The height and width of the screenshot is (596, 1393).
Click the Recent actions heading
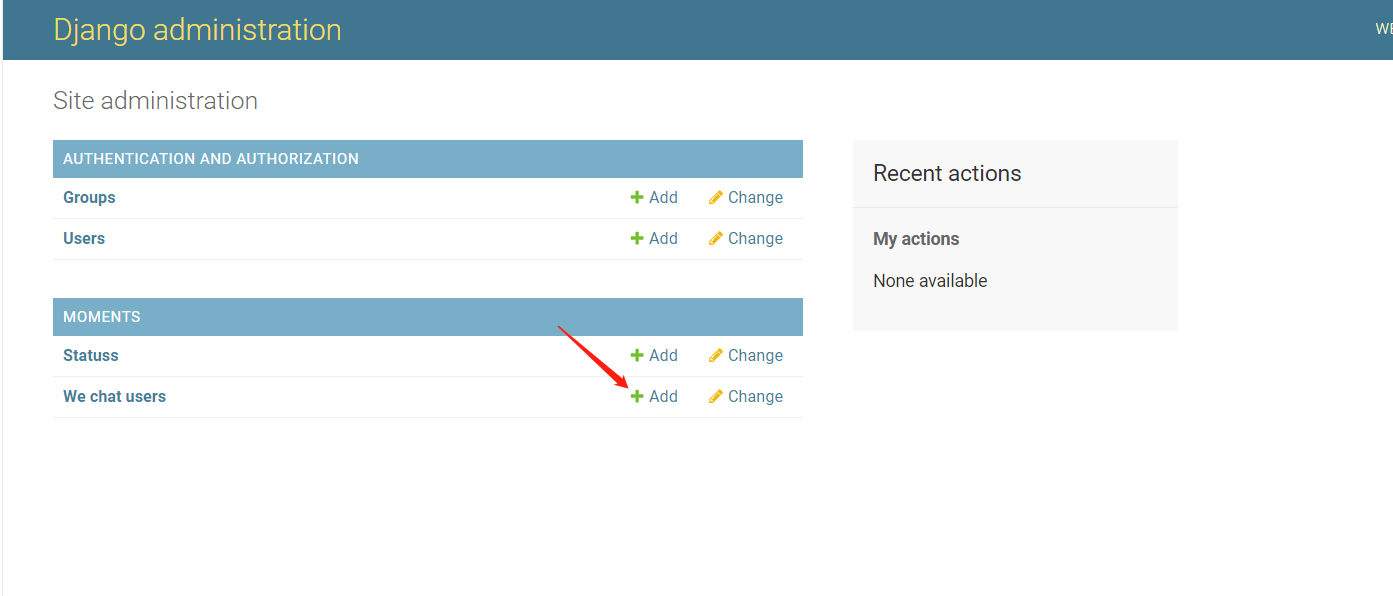(x=947, y=173)
